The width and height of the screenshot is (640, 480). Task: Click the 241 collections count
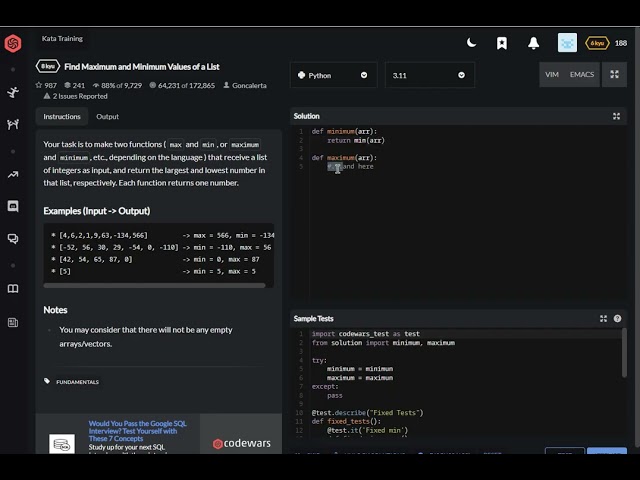point(74,85)
